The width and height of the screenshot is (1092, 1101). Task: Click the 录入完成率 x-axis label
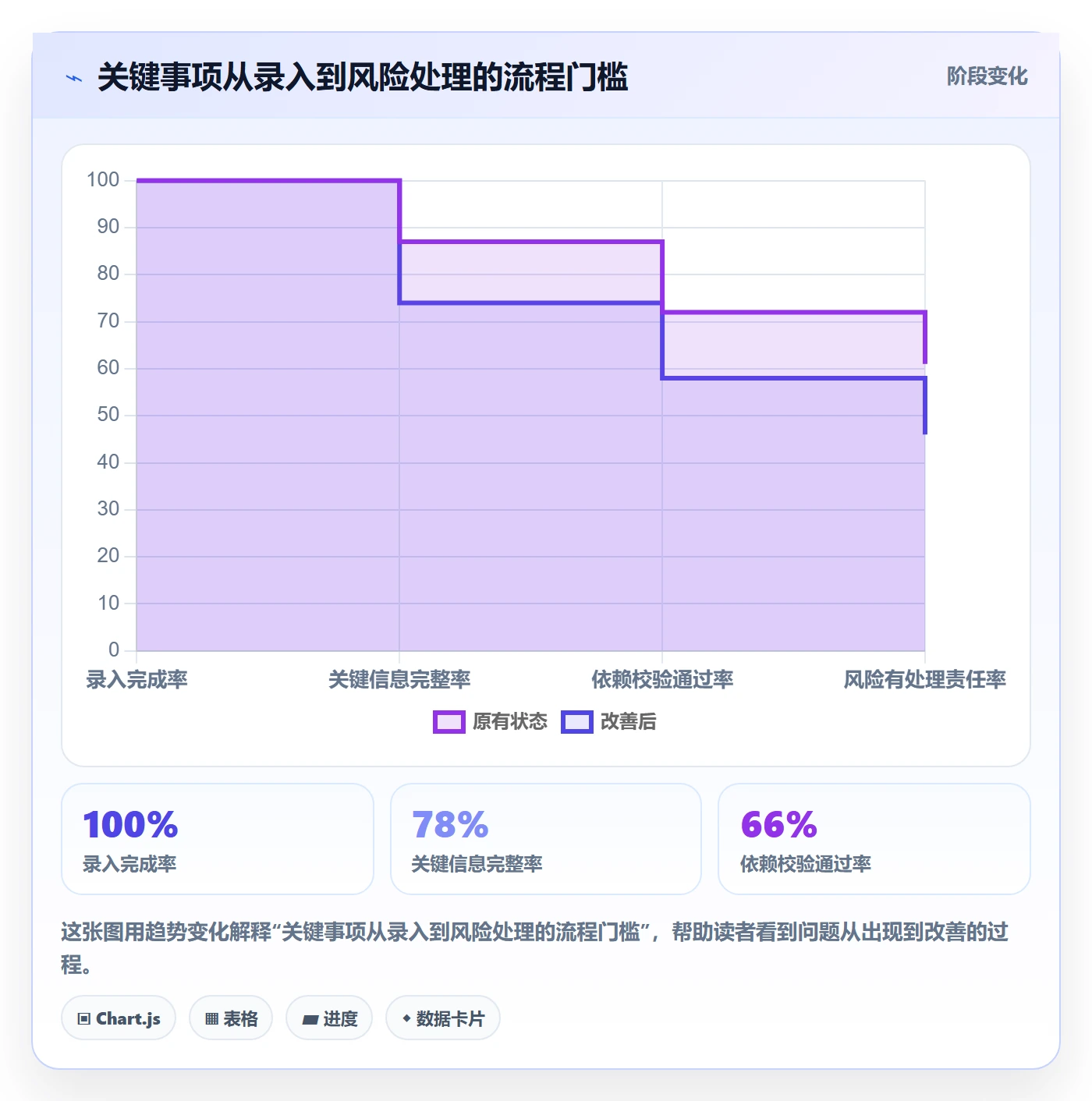(136, 680)
